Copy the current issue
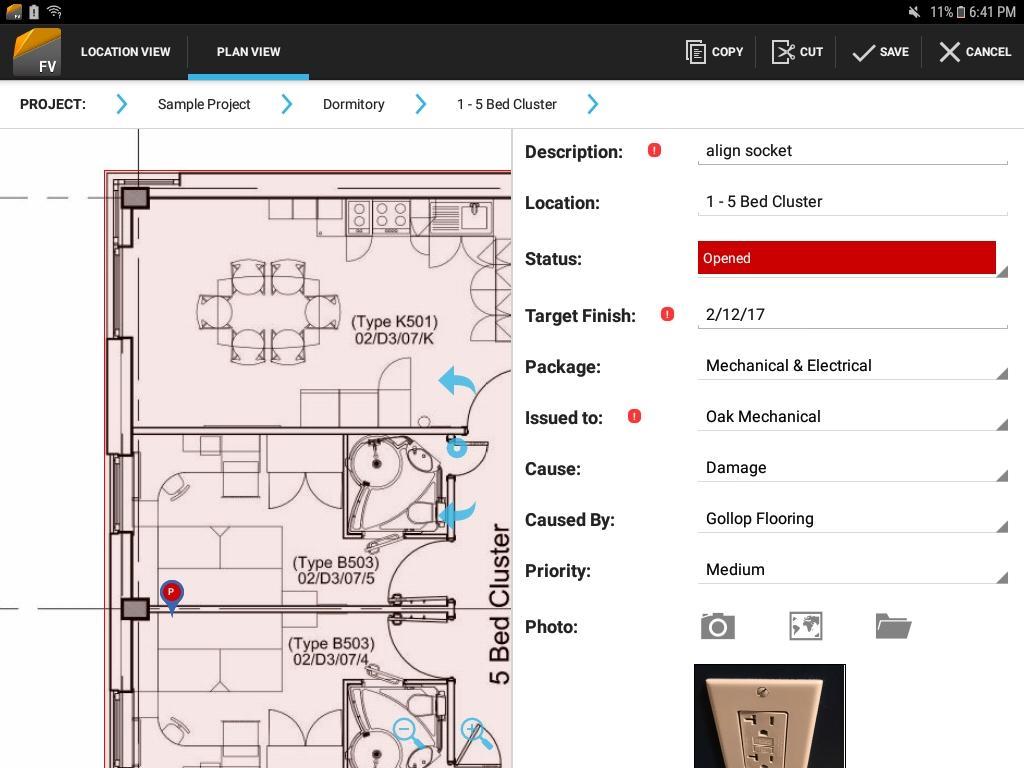1024x768 pixels. [x=714, y=52]
